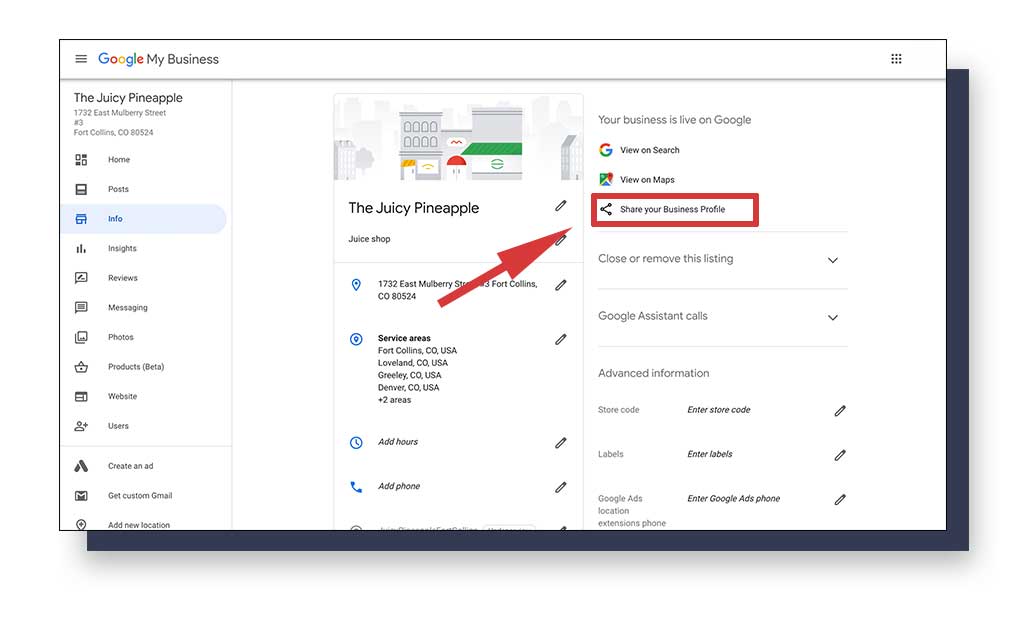
Task: Click the Enter labels field
Action: point(710,454)
